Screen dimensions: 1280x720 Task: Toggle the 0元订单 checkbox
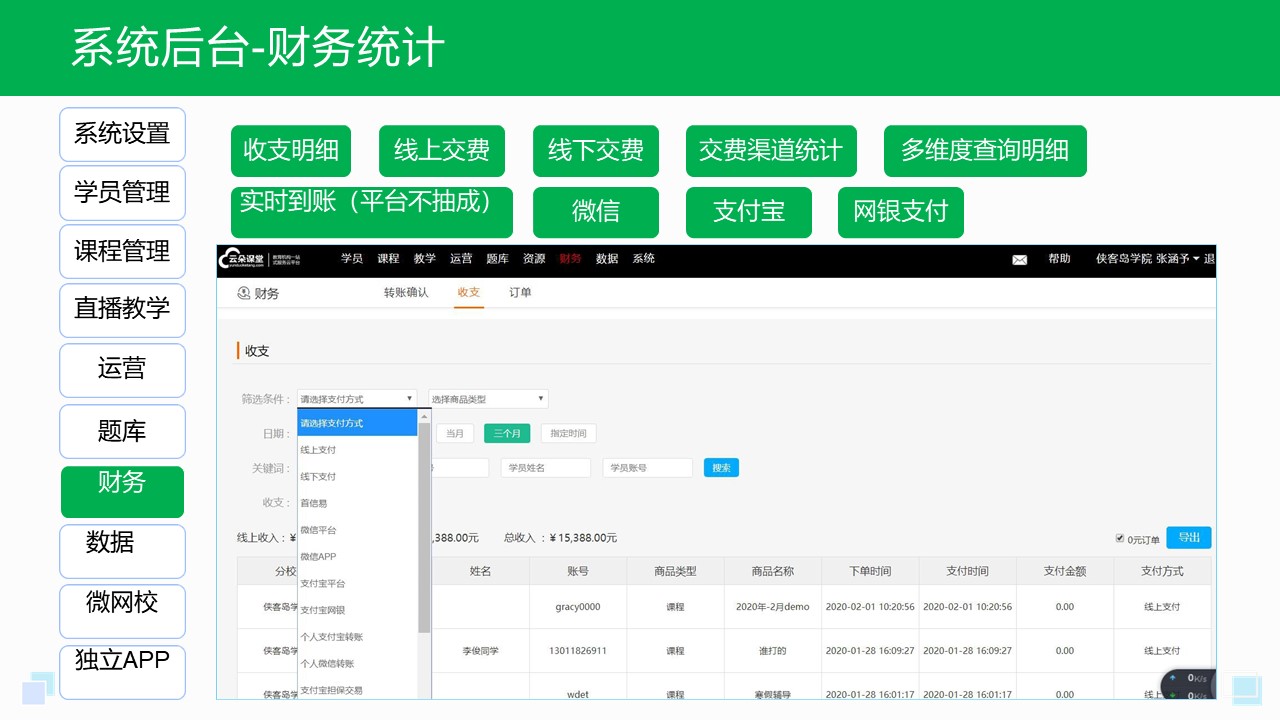(1120, 537)
